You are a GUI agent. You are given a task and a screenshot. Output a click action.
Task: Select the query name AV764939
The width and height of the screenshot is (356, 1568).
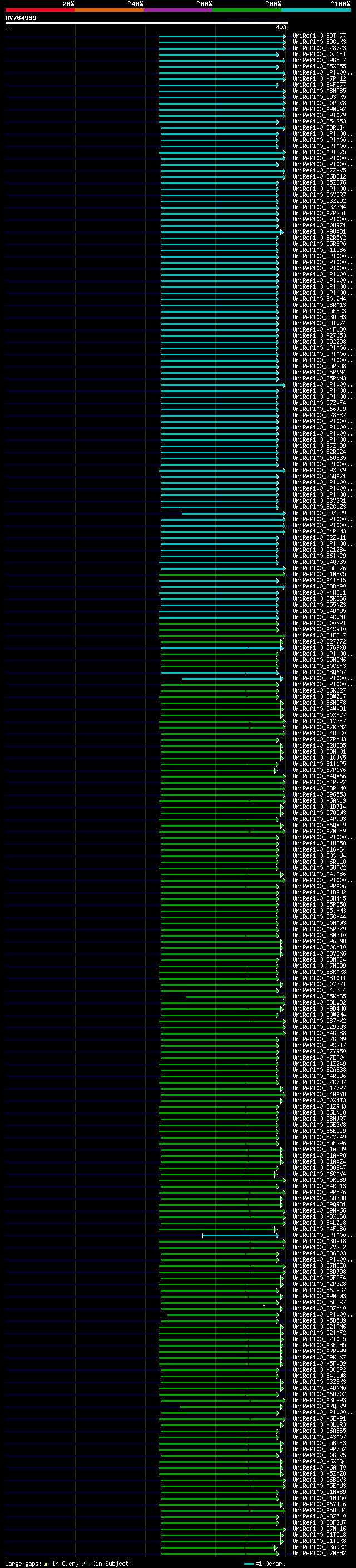tap(21, 18)
